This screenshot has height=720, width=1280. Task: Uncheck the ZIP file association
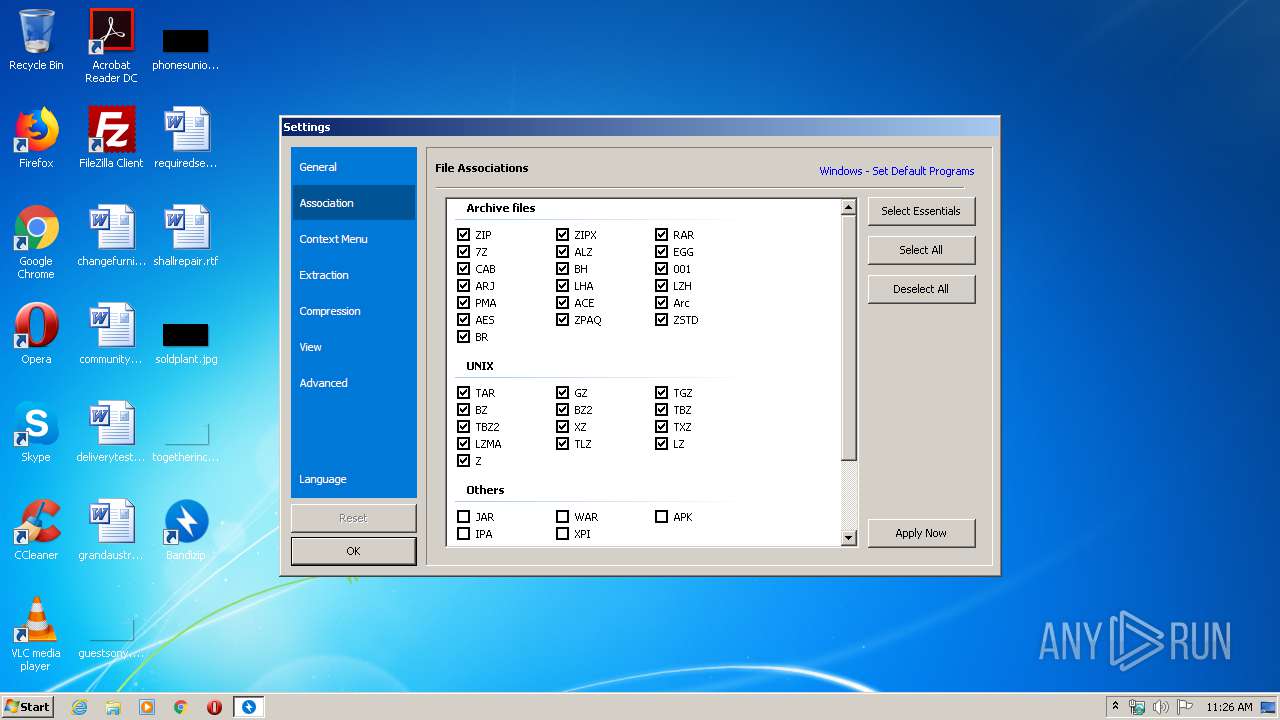463,235
